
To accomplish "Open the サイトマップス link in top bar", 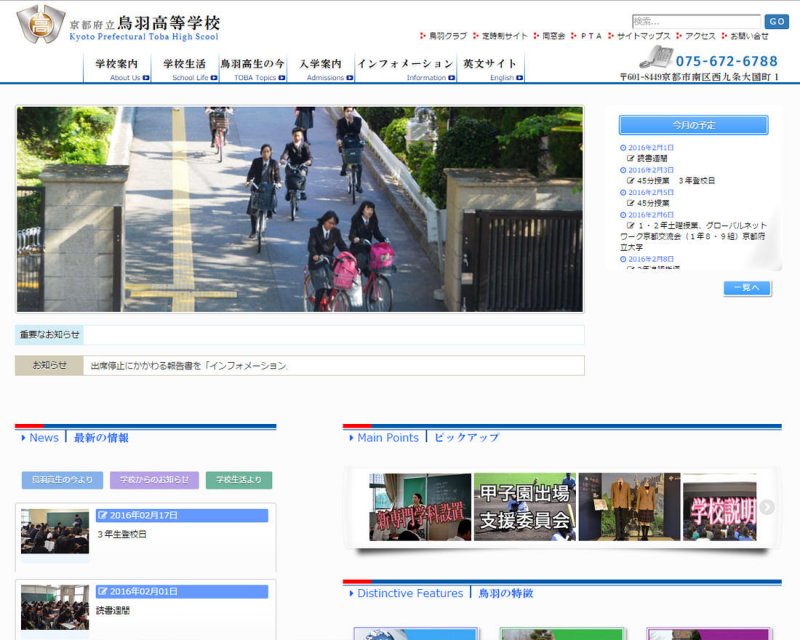I will (643, 36).
